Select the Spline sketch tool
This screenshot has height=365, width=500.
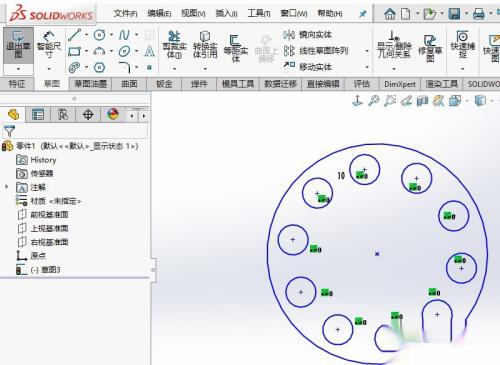click(124, 35)
